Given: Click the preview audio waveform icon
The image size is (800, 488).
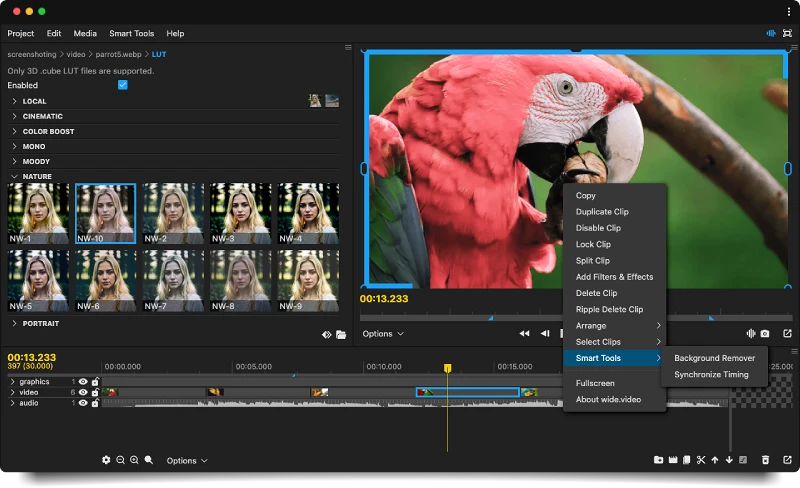Looking at the screenshot, I should pos(751,333).
